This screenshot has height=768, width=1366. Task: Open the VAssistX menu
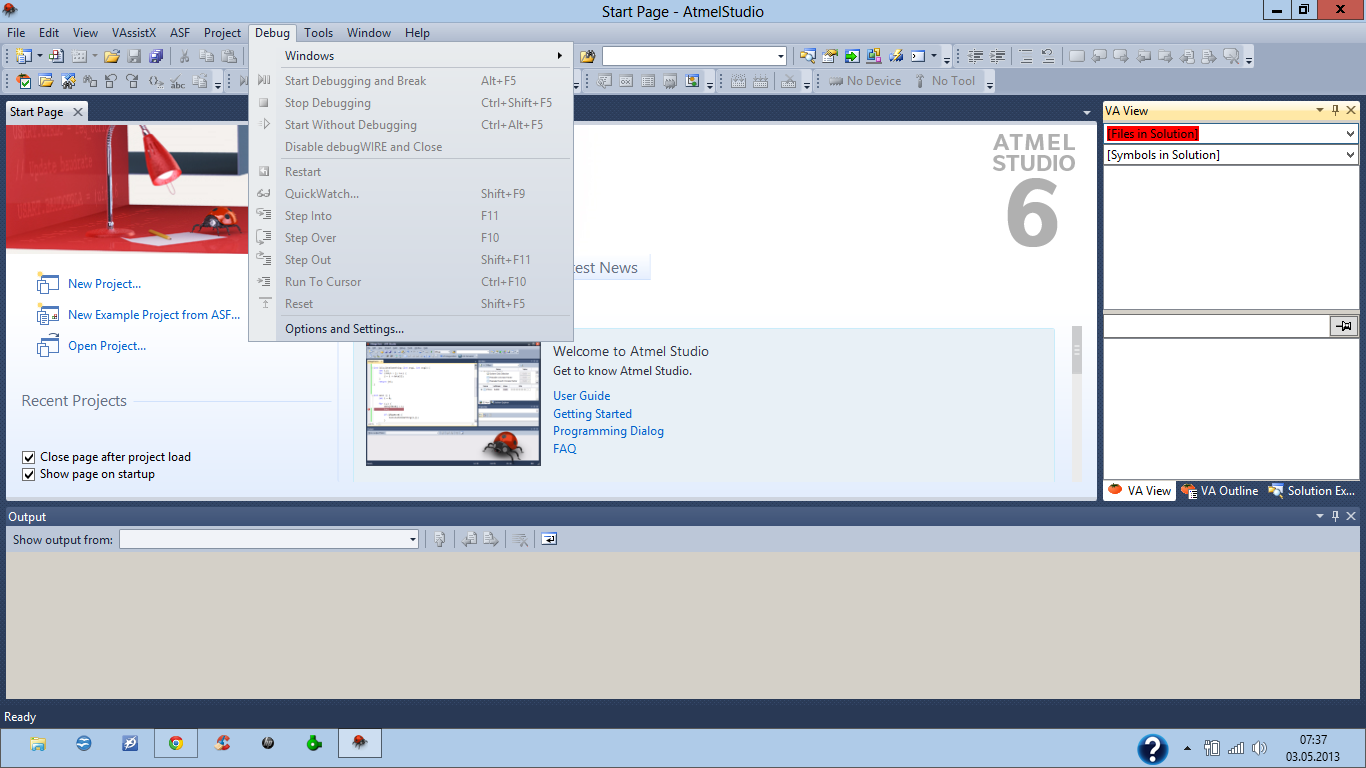134,33
